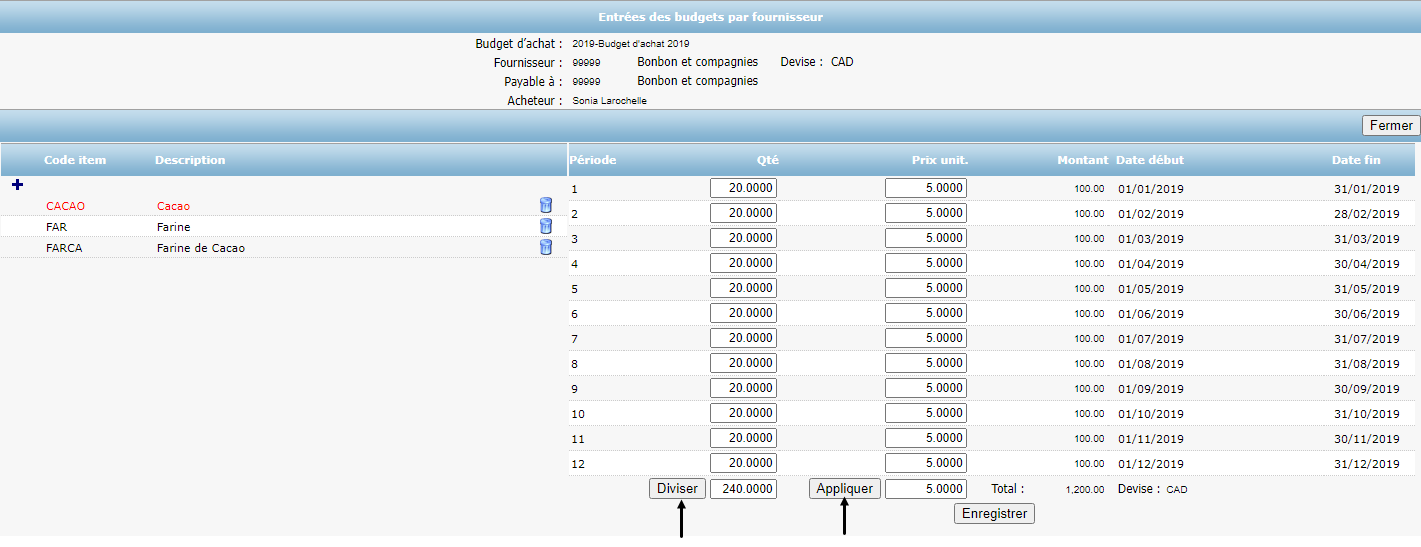
Task: Click the period 1 unit price field
Action: pyautogui.click(x=925, y=188)
